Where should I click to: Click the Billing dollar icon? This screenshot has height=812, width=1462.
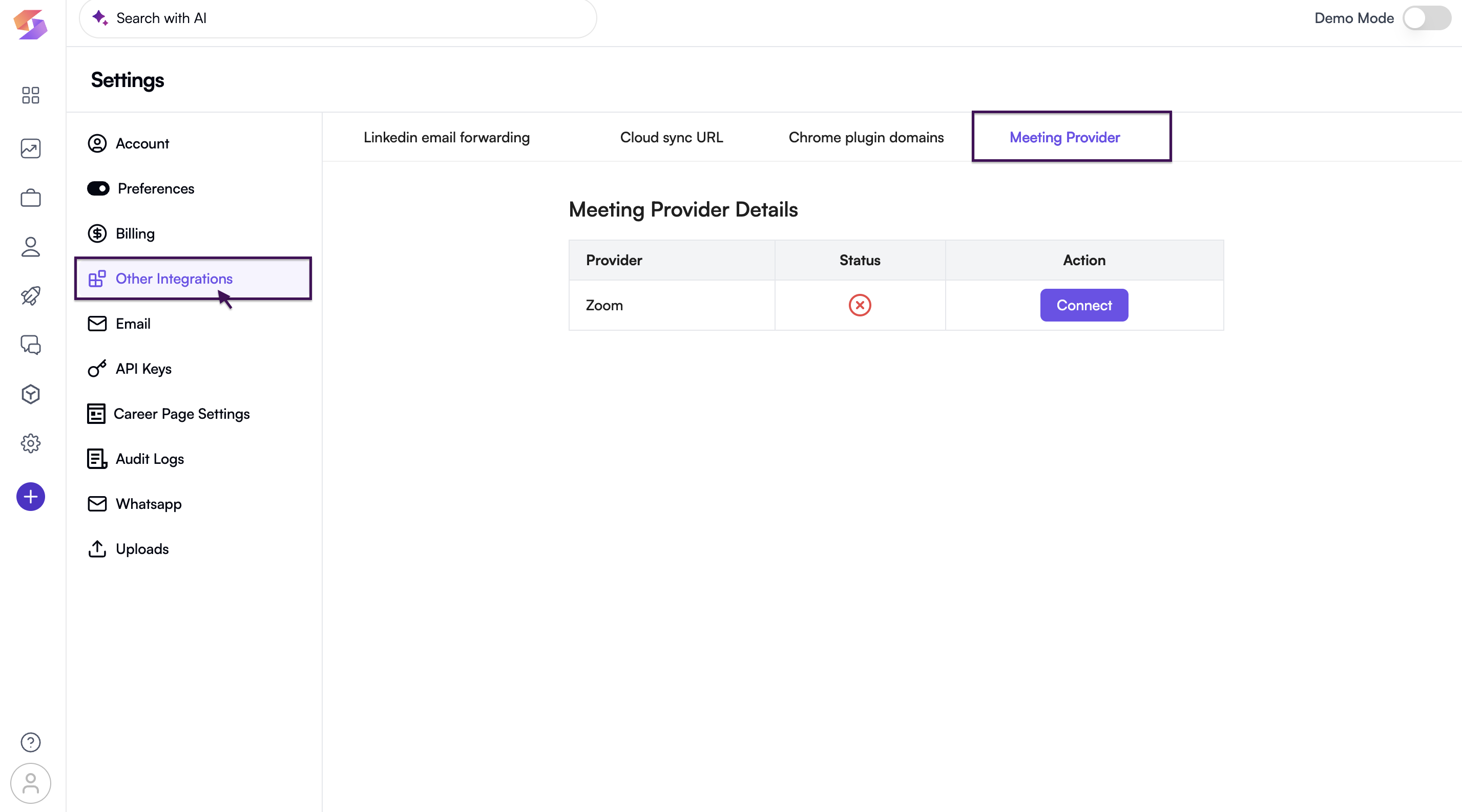pos(97,233)
